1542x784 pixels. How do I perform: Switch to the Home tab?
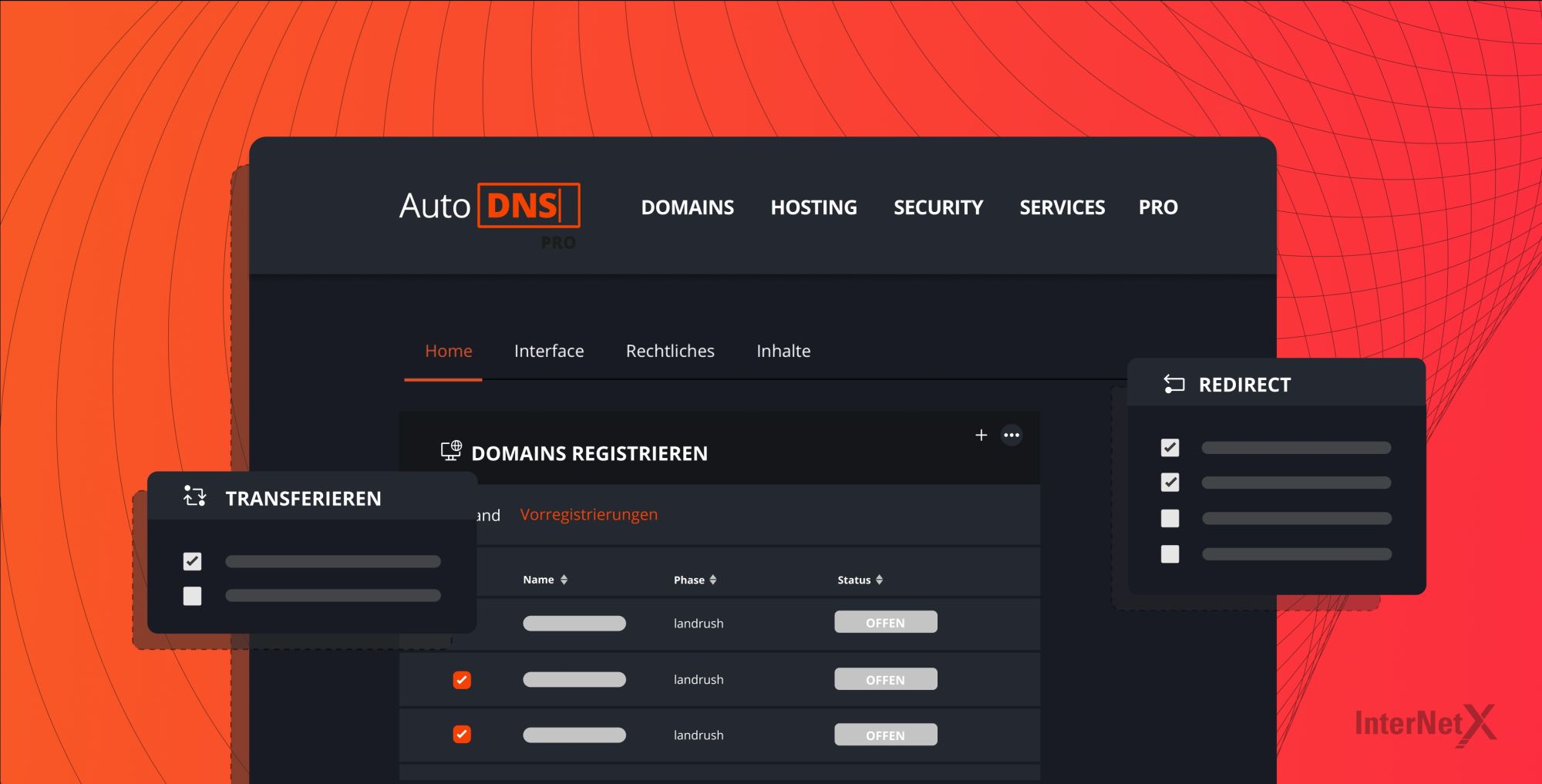coord(449,351)
